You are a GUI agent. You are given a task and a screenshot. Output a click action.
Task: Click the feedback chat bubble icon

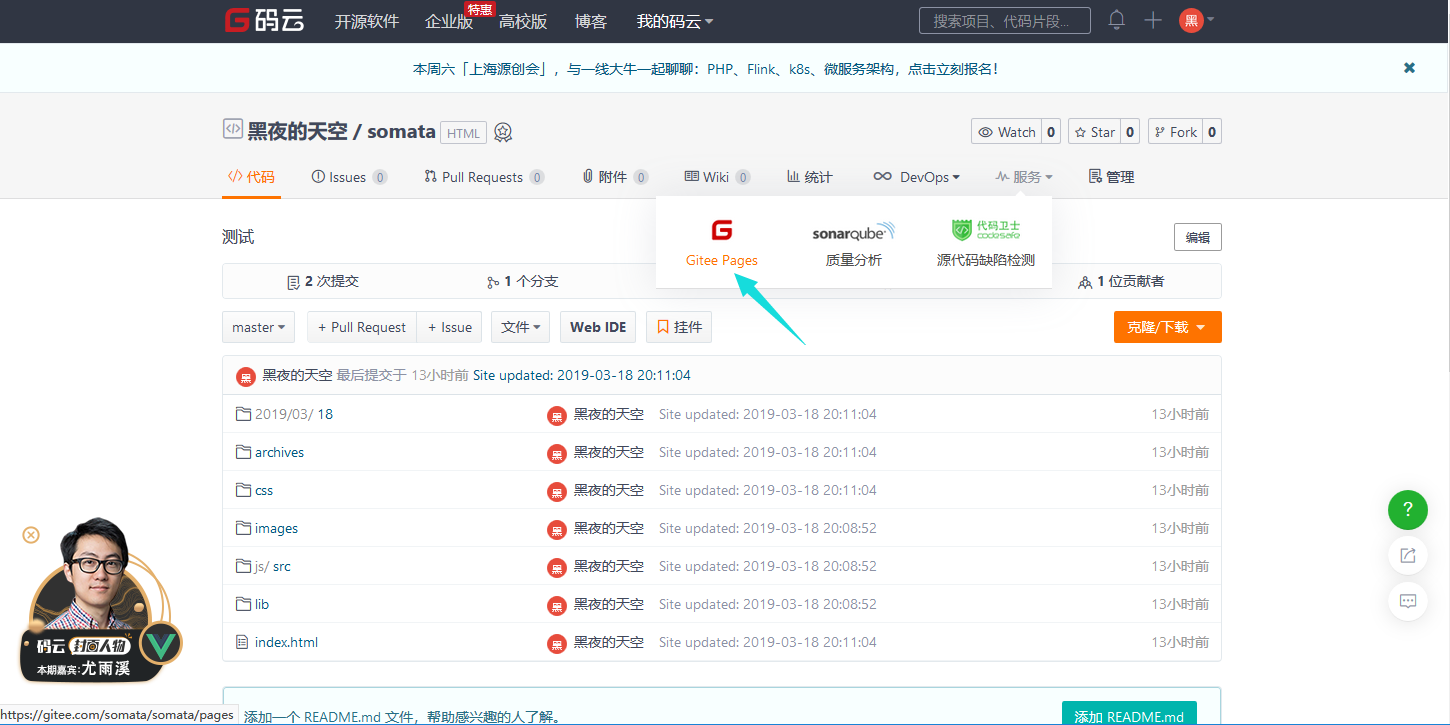point(1407,601)
